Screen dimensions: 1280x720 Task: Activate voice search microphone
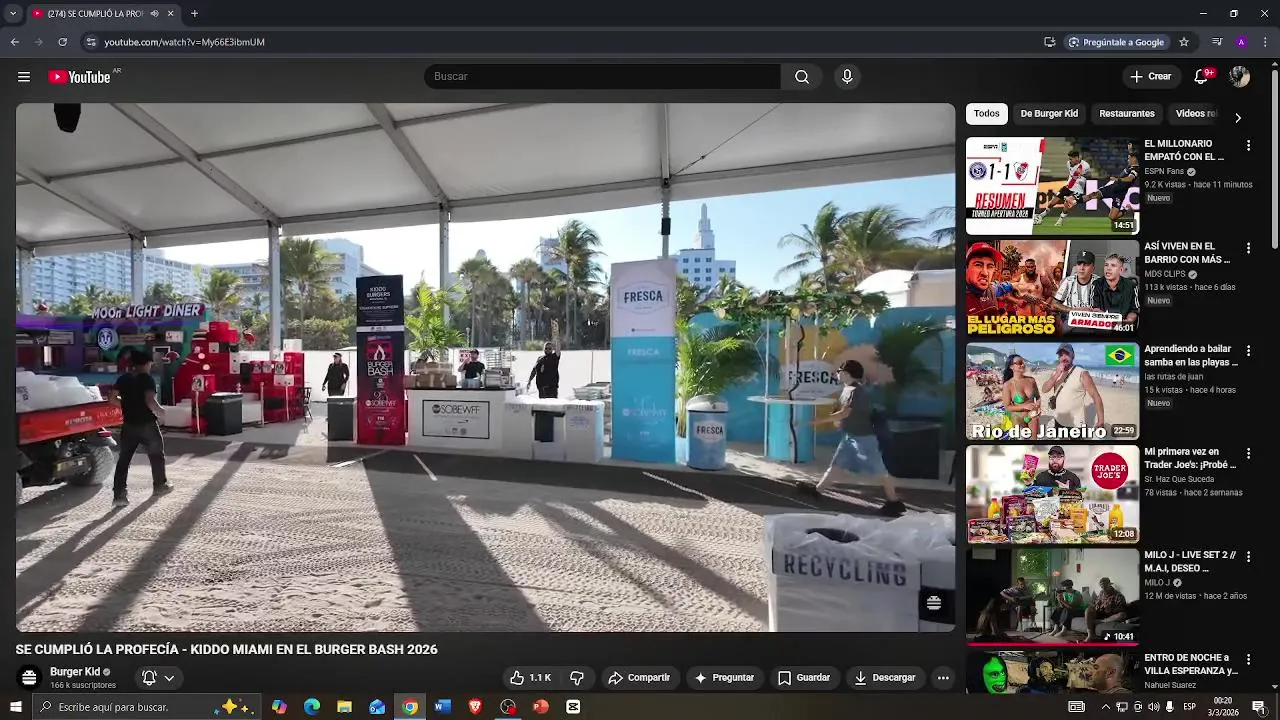point(847,77)
